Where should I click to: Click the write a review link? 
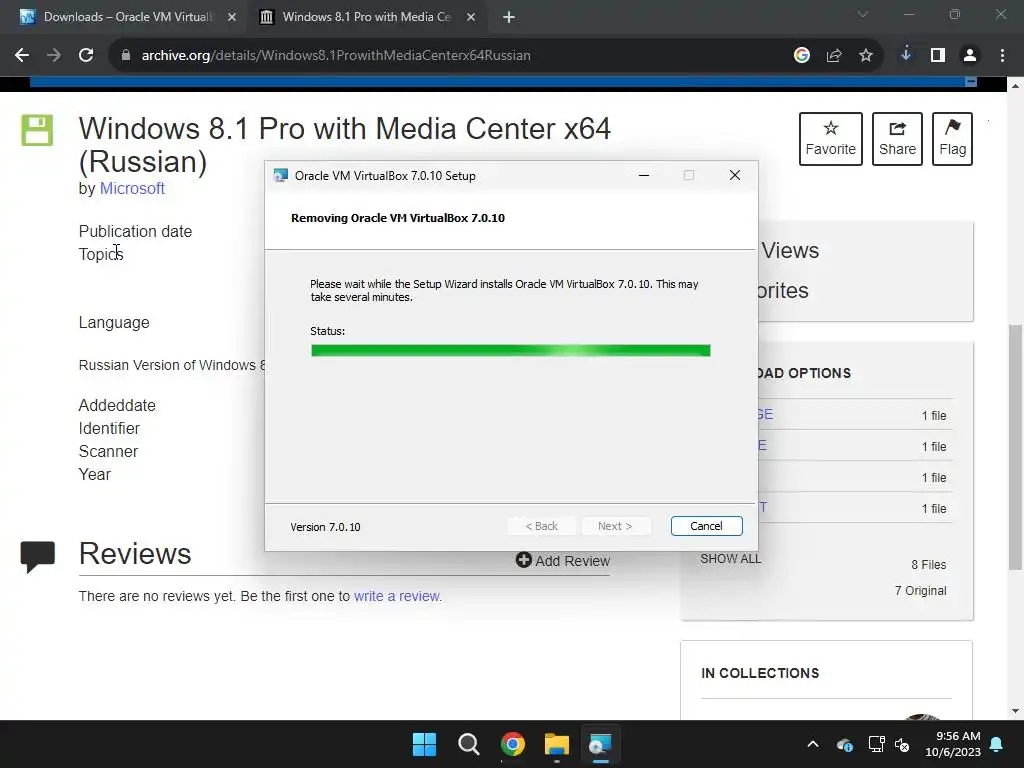(396, 596)
